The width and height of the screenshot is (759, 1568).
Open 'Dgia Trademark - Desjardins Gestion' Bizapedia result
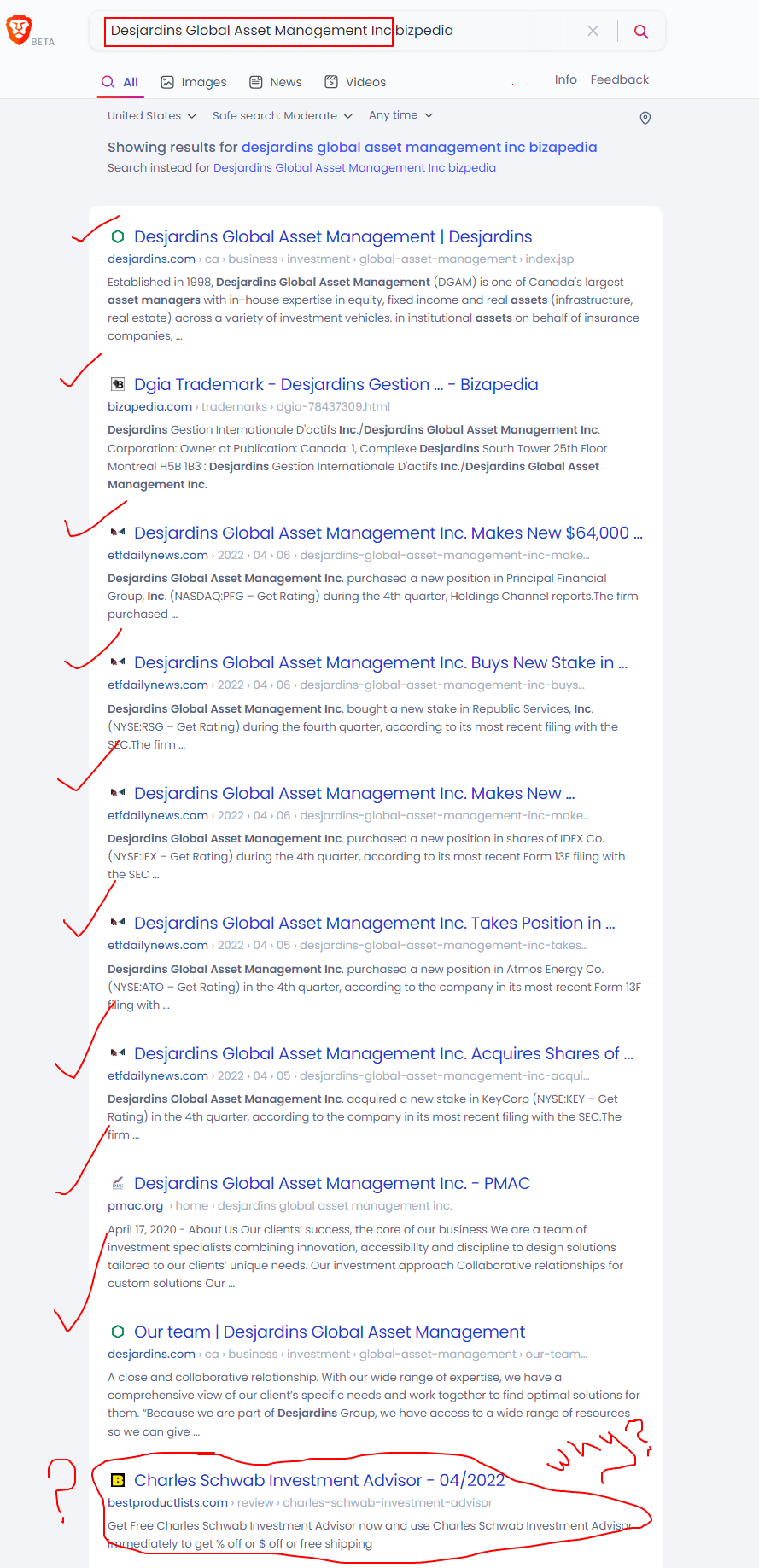pos(336,384)
